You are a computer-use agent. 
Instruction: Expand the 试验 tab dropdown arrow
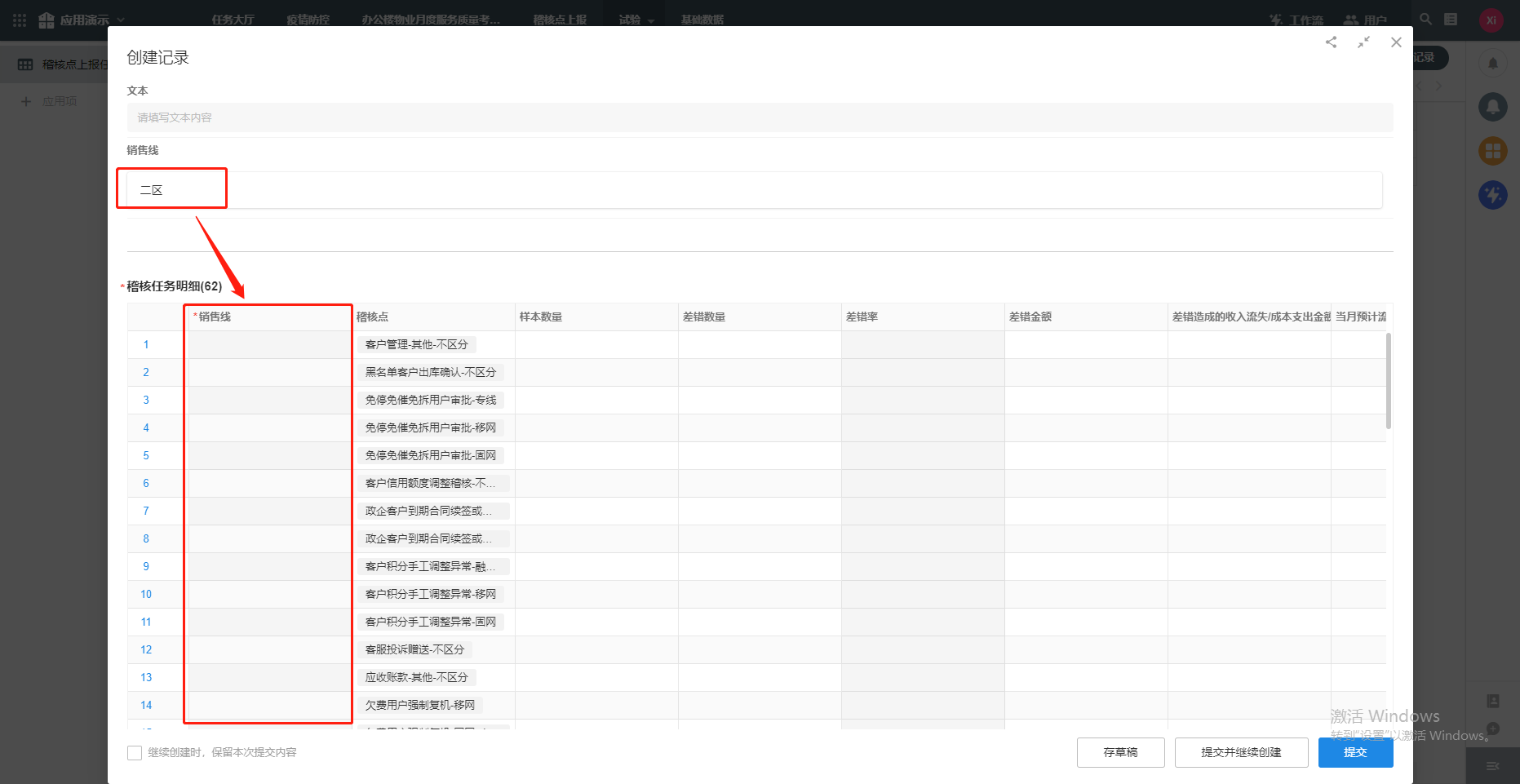click(651, 20)
